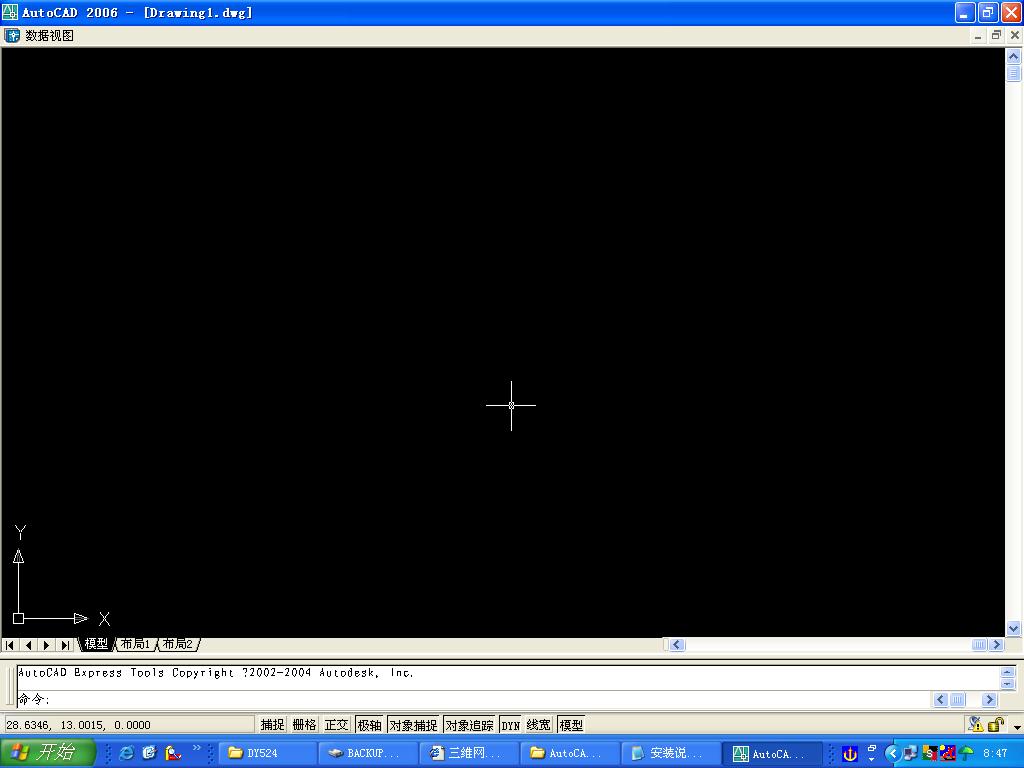Screen dimensions: 1024x768
Task: Click the AutoCAD app taskbar button
Action: (x=771, y=754)
